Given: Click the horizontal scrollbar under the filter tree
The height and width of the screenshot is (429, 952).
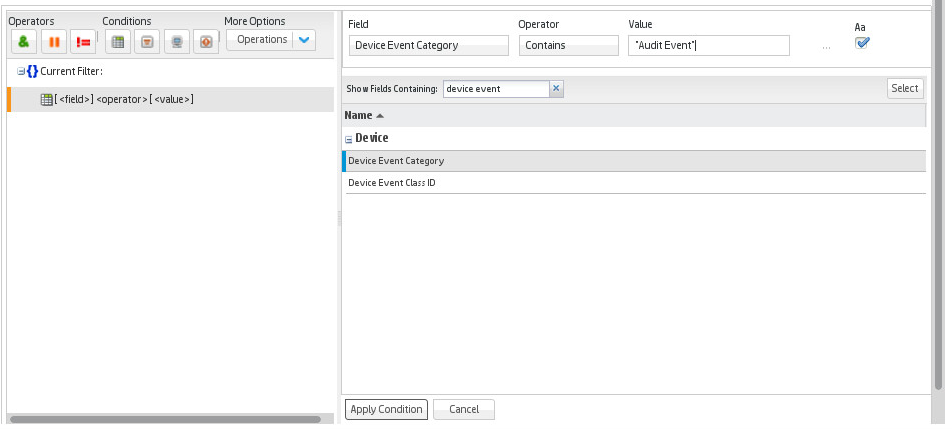Looking at the screenshot, I should pyautogui.click(x=165, y=419).
